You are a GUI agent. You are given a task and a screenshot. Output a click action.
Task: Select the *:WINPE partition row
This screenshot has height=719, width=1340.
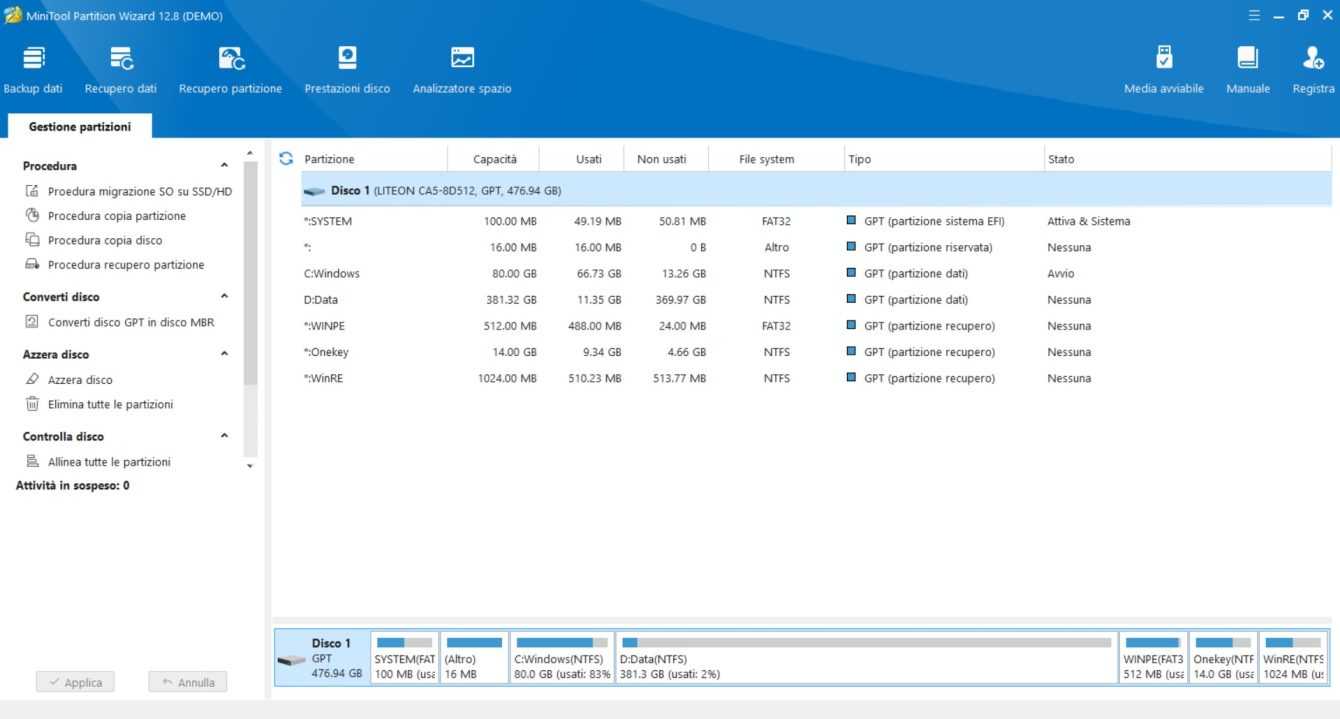[x=816, y=326]
